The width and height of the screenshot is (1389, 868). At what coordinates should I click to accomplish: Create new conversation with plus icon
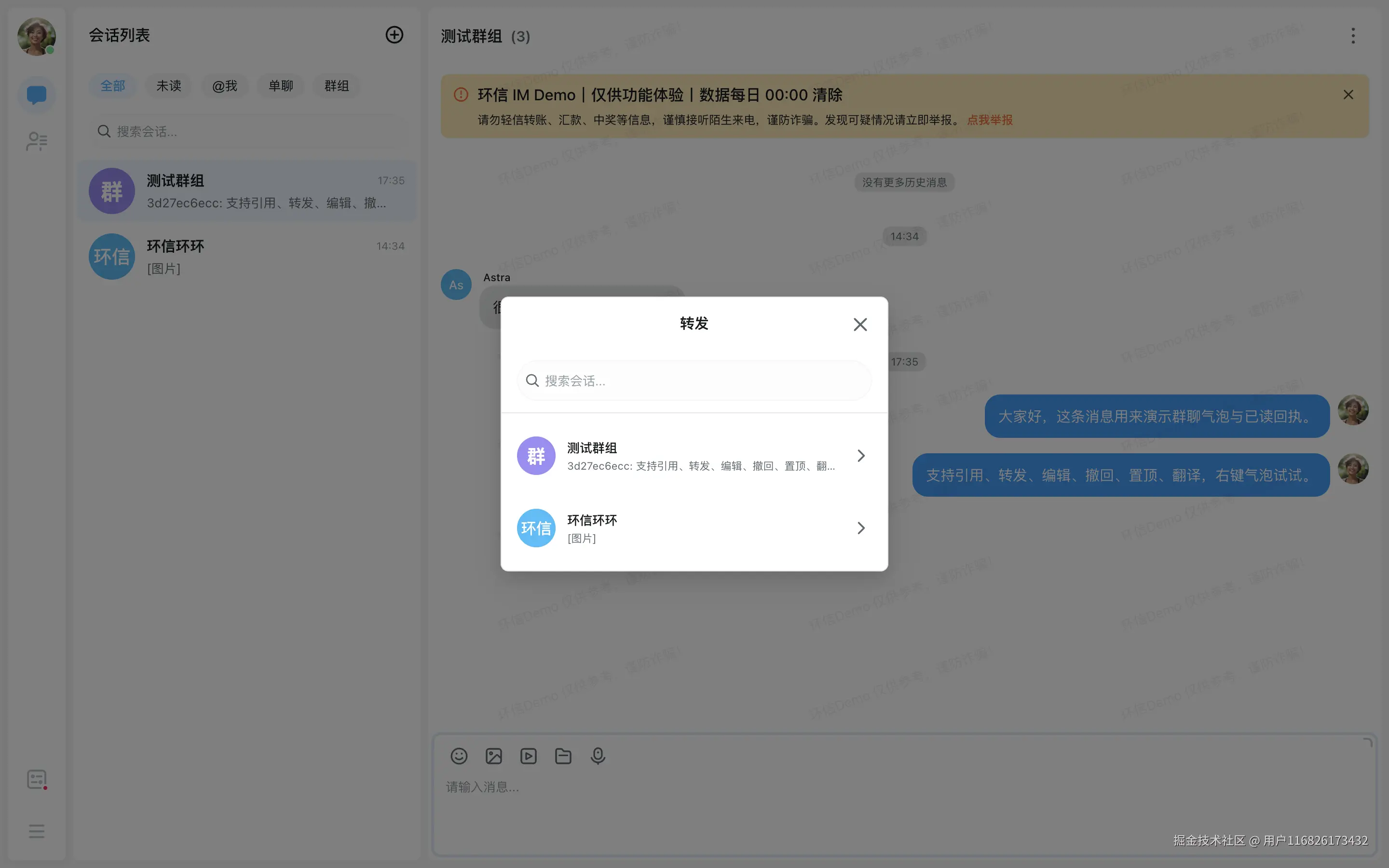point(395,35)
